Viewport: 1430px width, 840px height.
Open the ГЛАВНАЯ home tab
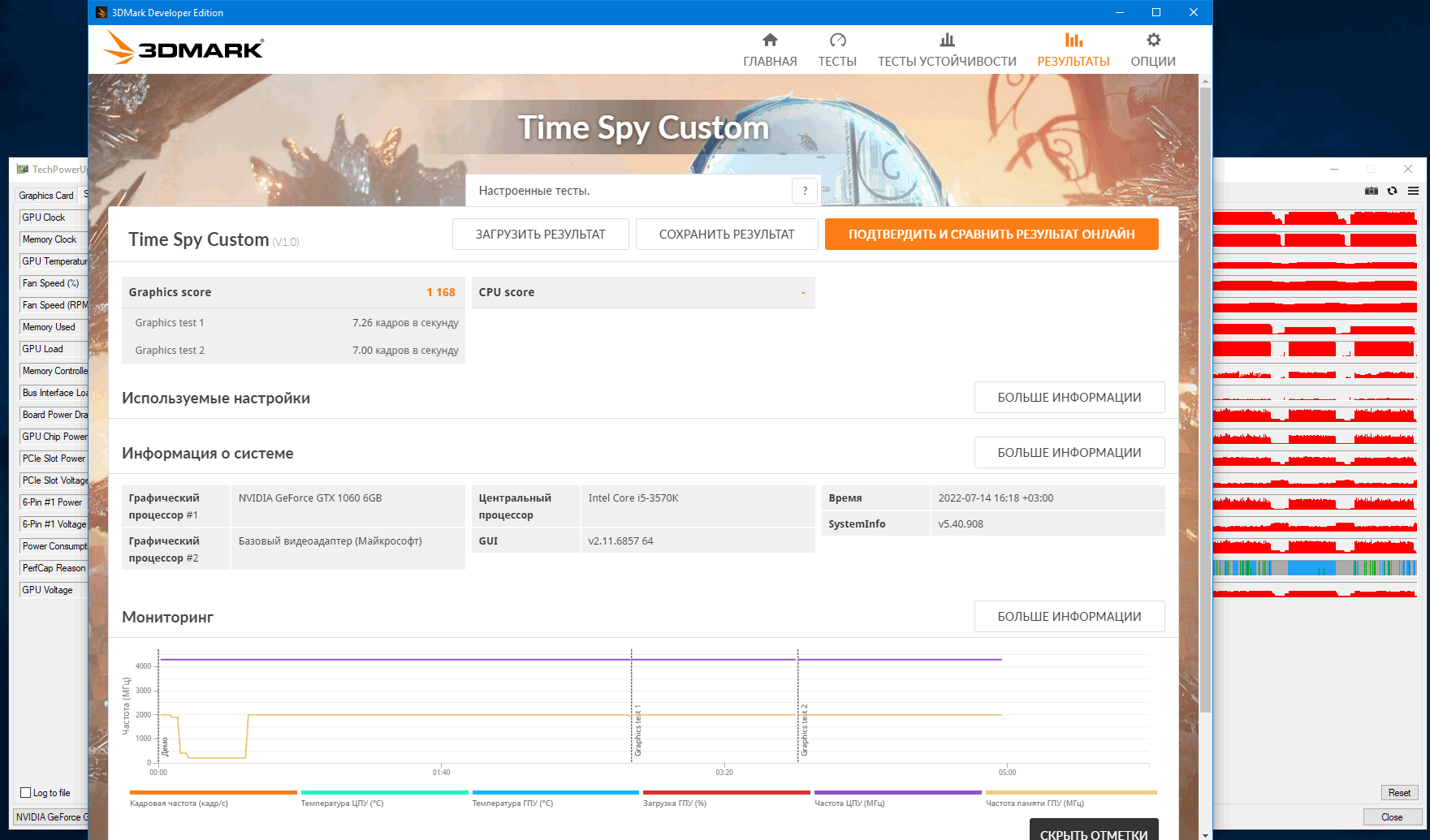pyautogui.click(x=770, y=50)
